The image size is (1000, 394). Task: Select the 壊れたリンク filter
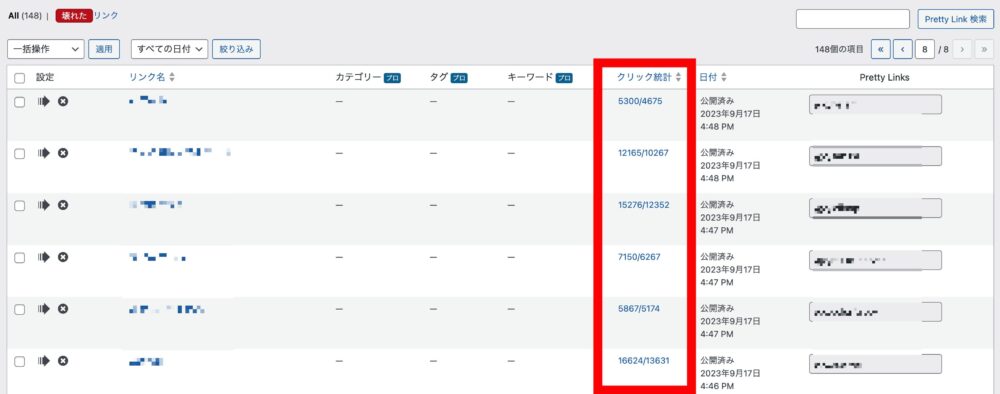pyautogui.click(x=87, y=15)
